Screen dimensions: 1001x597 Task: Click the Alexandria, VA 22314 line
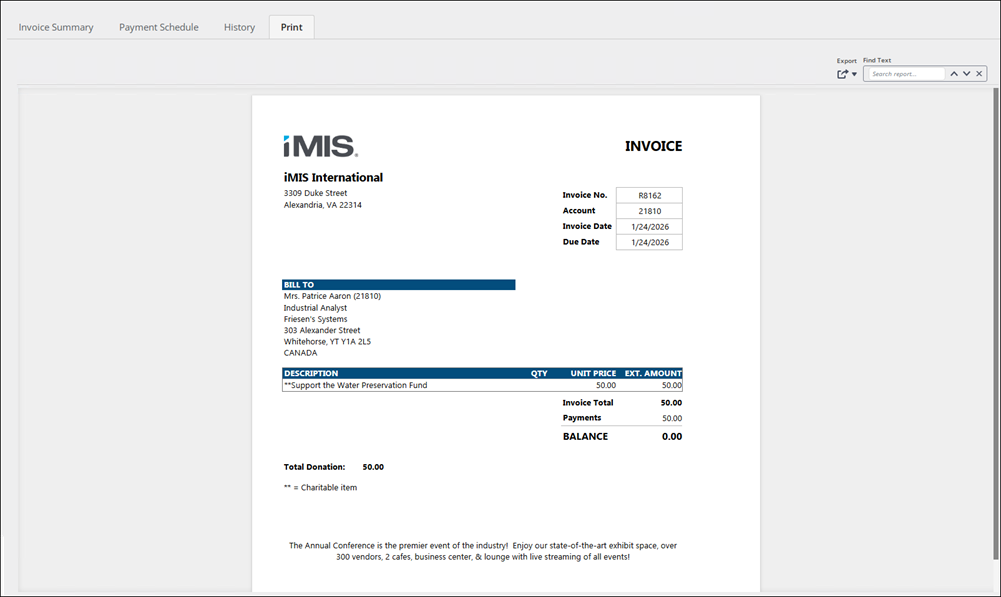point(322,205)
